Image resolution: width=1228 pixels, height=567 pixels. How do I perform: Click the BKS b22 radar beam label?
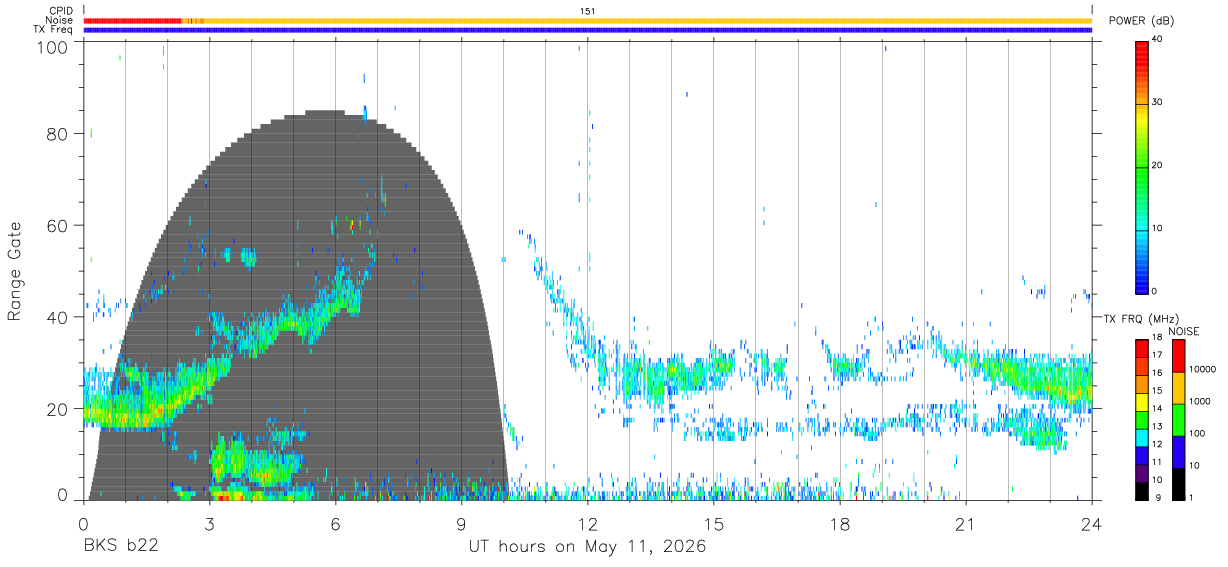coord(120,547)
